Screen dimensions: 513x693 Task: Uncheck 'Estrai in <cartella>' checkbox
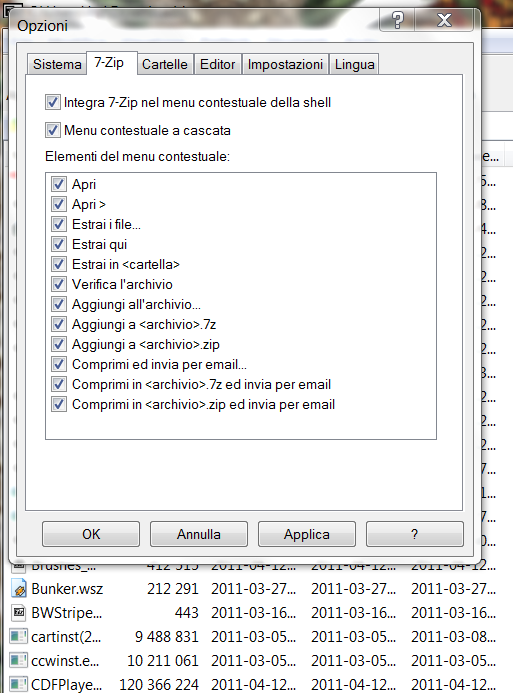(59, 264)
